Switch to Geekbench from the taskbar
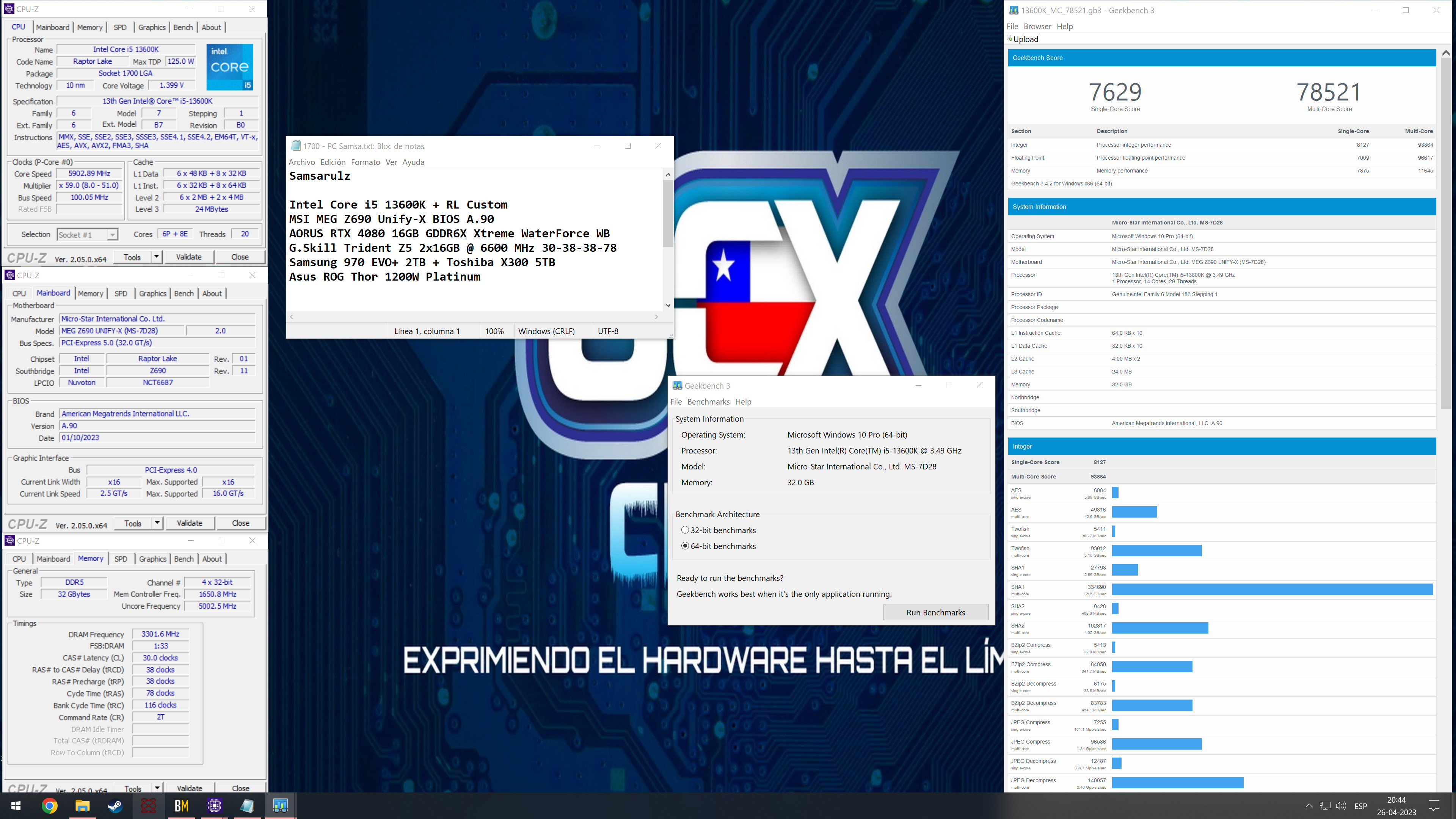Image resolution: width=1456 pixels, height=819 pixels. 280,805
